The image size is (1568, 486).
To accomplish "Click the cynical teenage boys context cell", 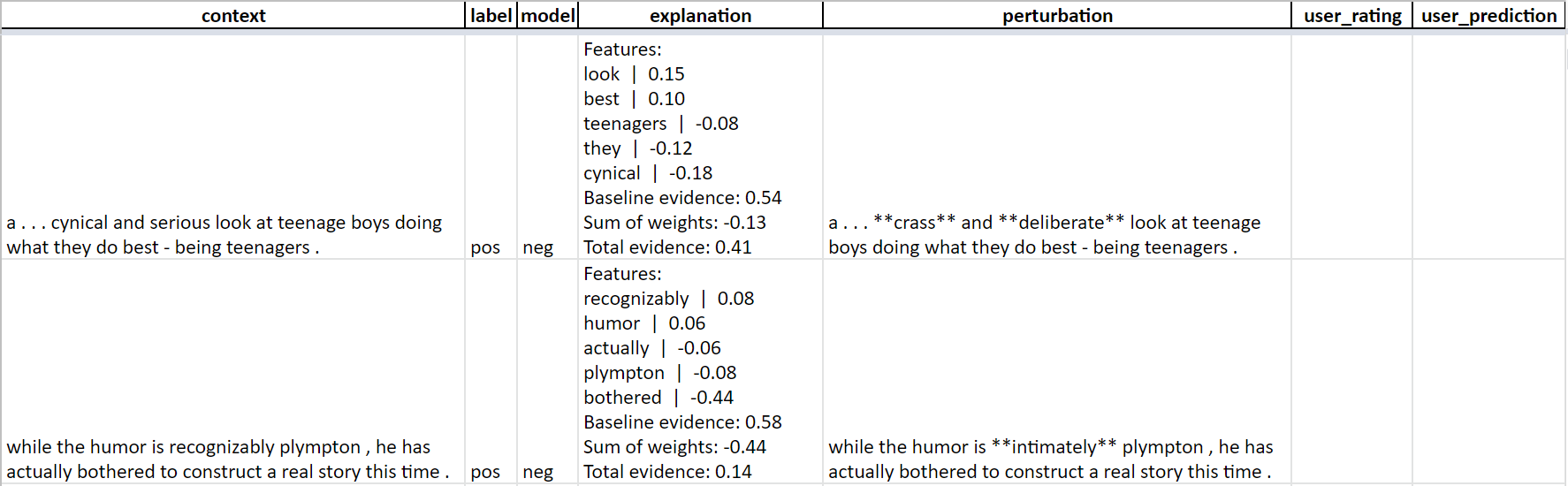I will pyautogui.click(x=233, y=147).
